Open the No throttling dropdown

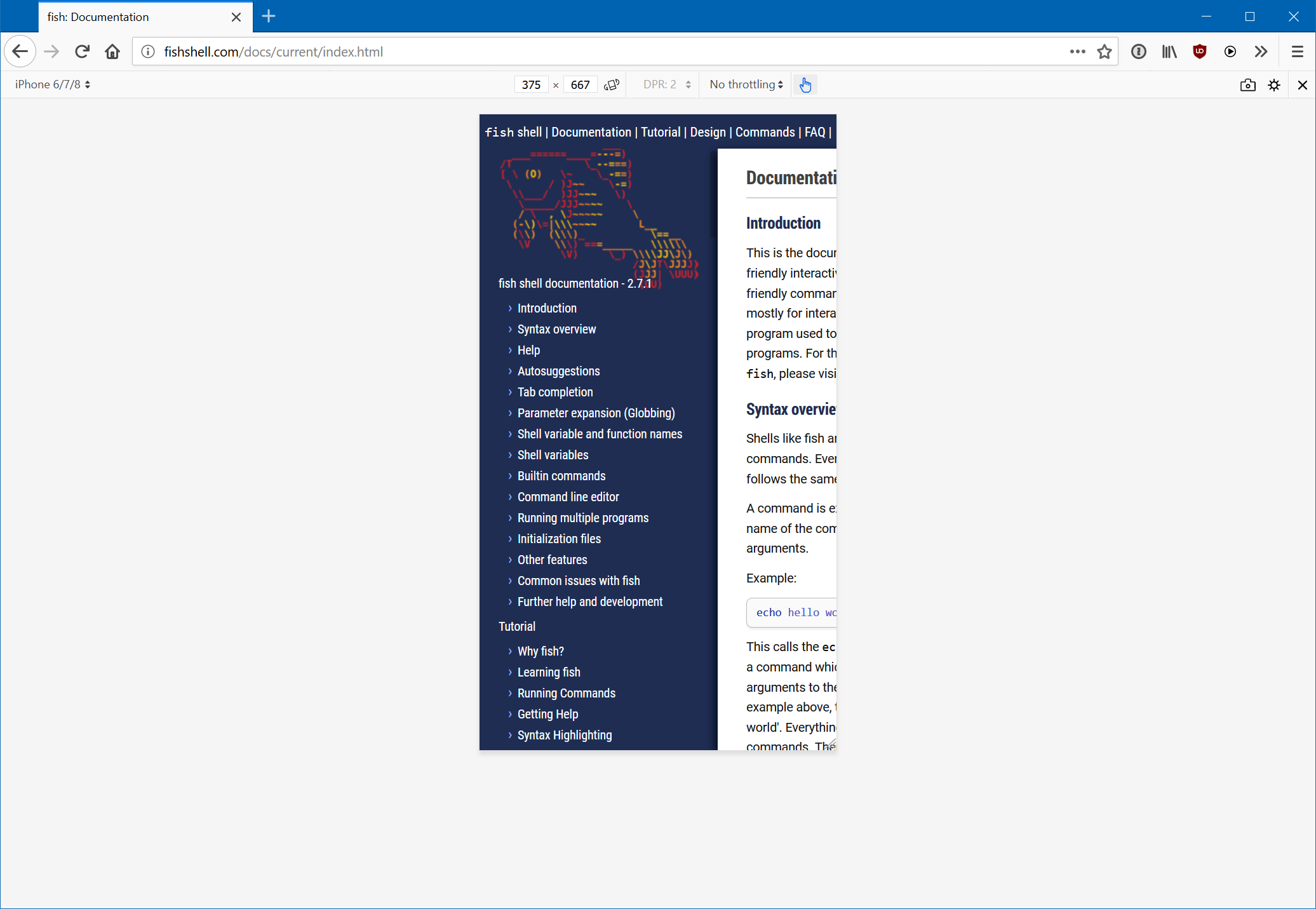(745, 84)
